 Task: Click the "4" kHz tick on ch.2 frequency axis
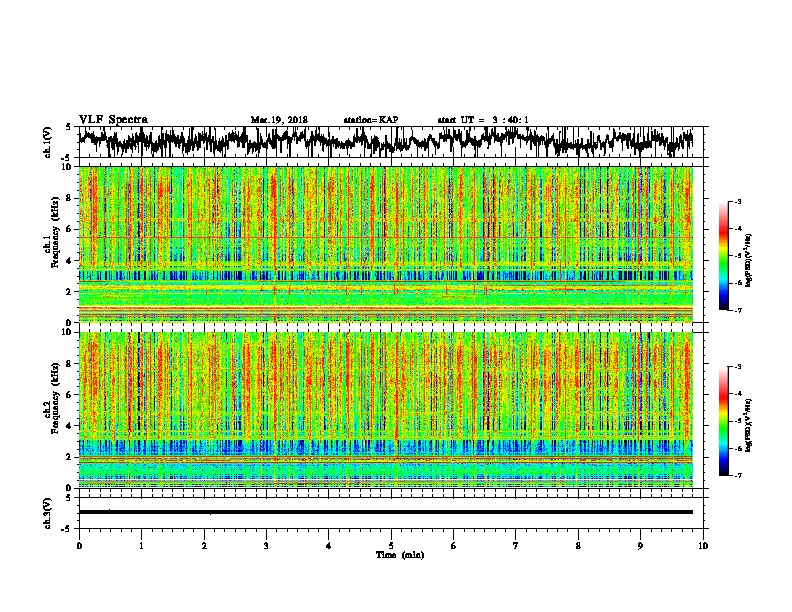[x=69, y=426]
